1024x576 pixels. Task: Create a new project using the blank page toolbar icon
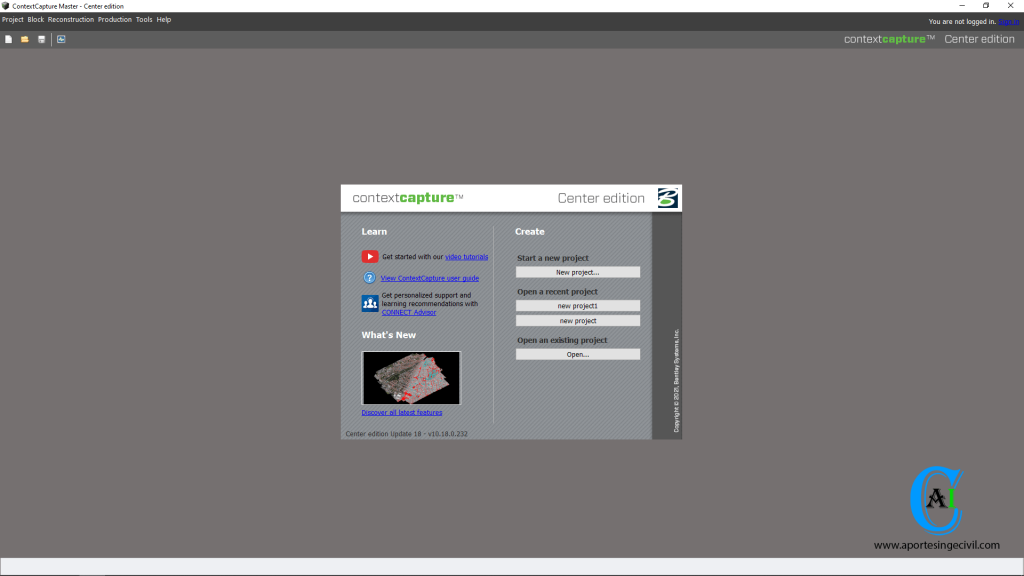9,39
